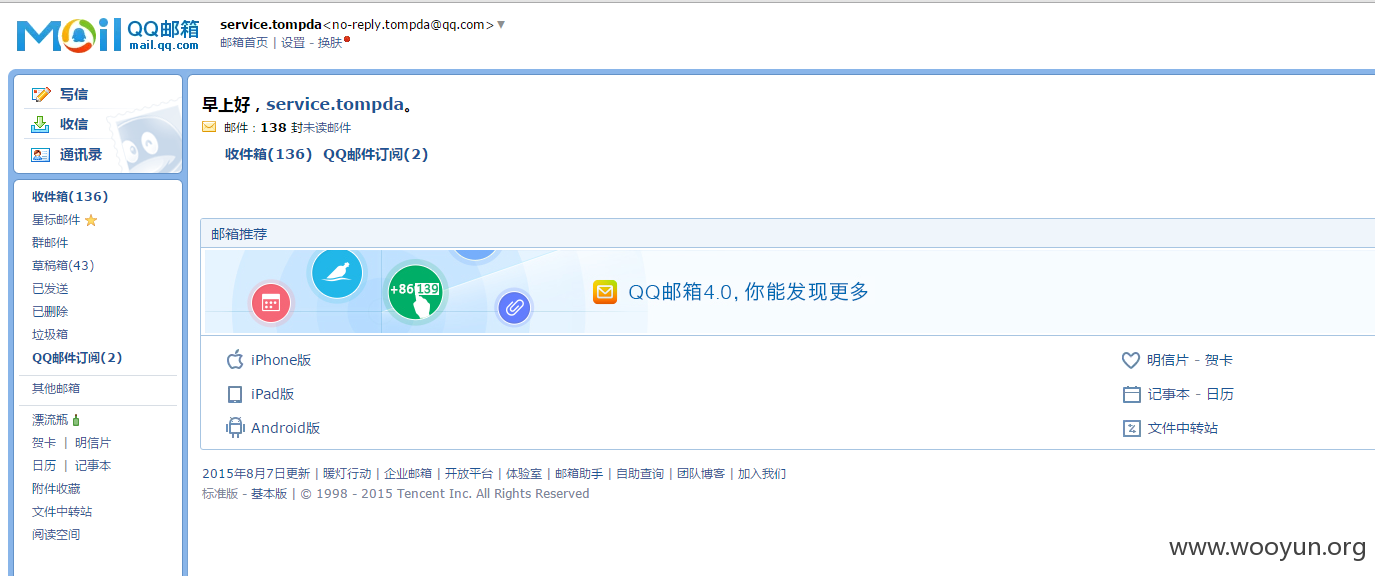
Task: Click 写信 to compose mail
Action: 74,94
